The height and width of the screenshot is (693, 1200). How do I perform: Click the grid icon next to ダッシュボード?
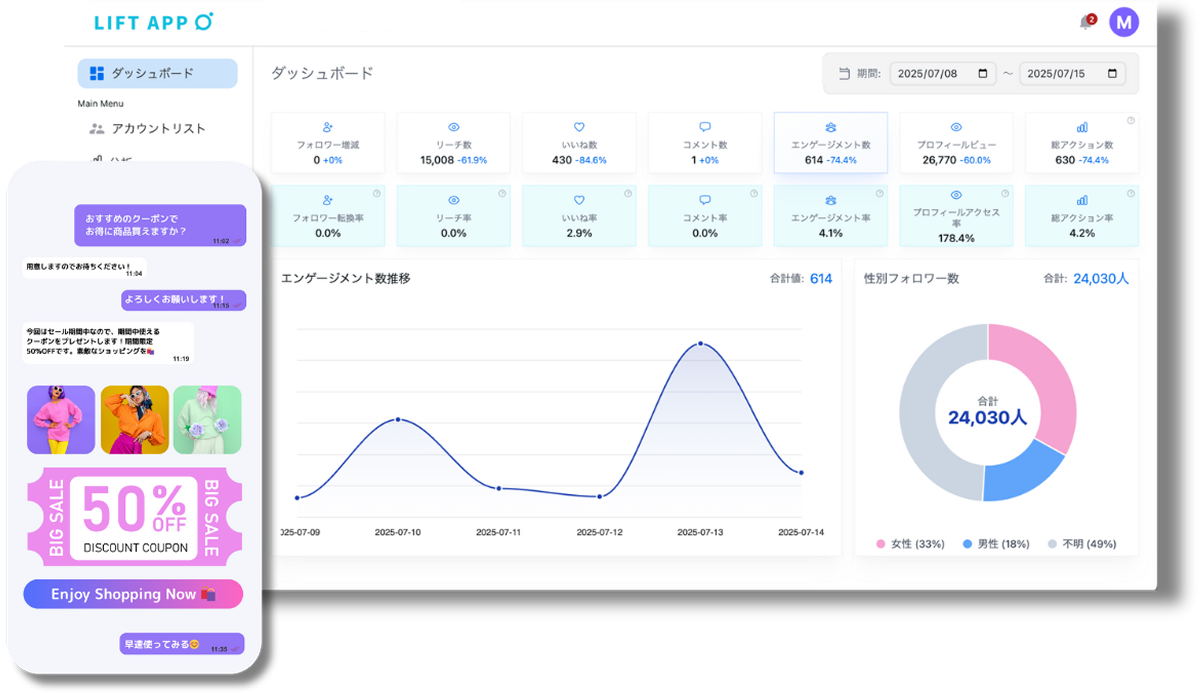click(95, 72)
